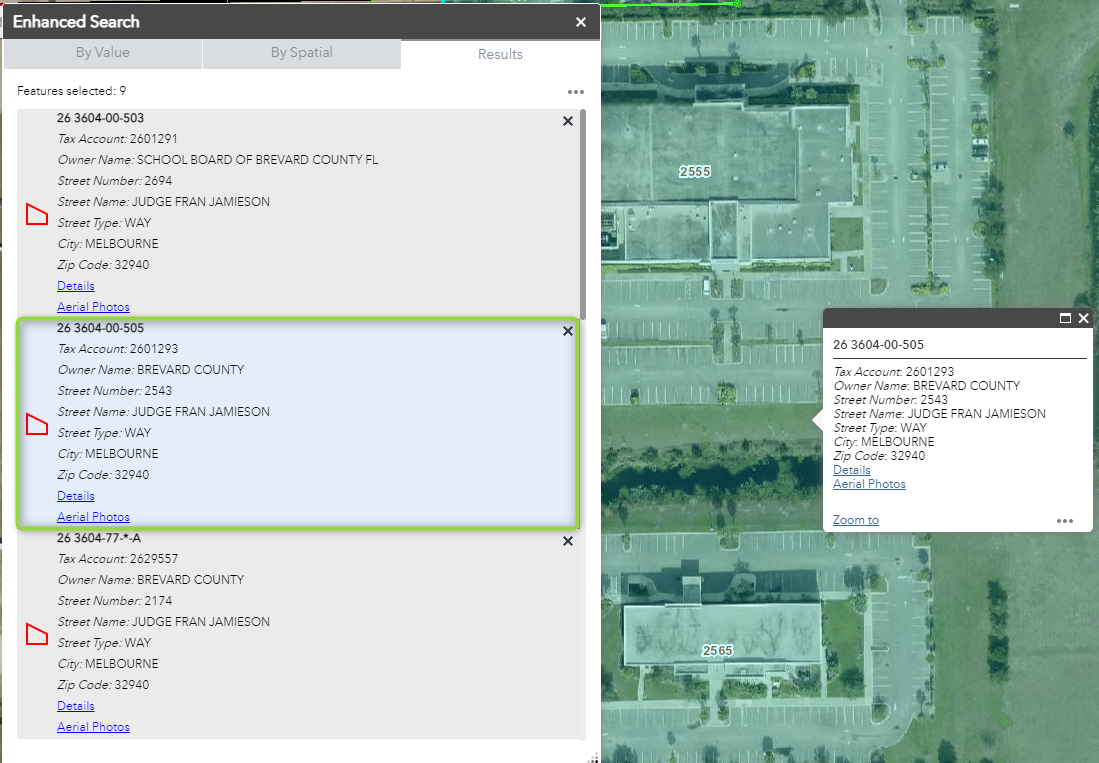1099x763 pixels.
Task: Select the red polygon icon next to 26 3604-77-*-A
Action: [36, 634]
